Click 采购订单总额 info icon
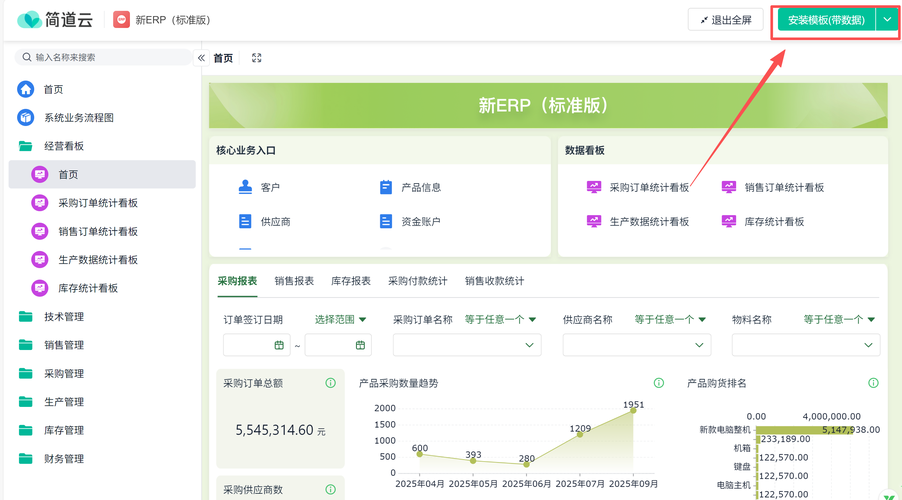The width and height of the screenshot is (902, 500). click(330, 383)
